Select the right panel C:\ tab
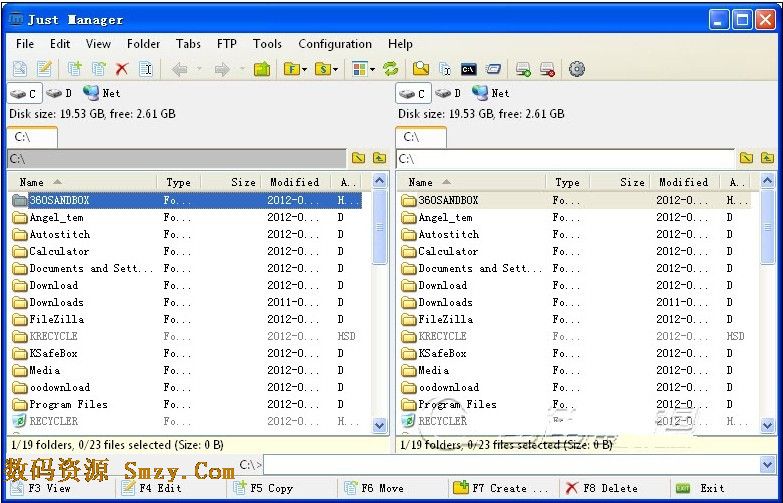Screen dimensions: 783x503 421,137
